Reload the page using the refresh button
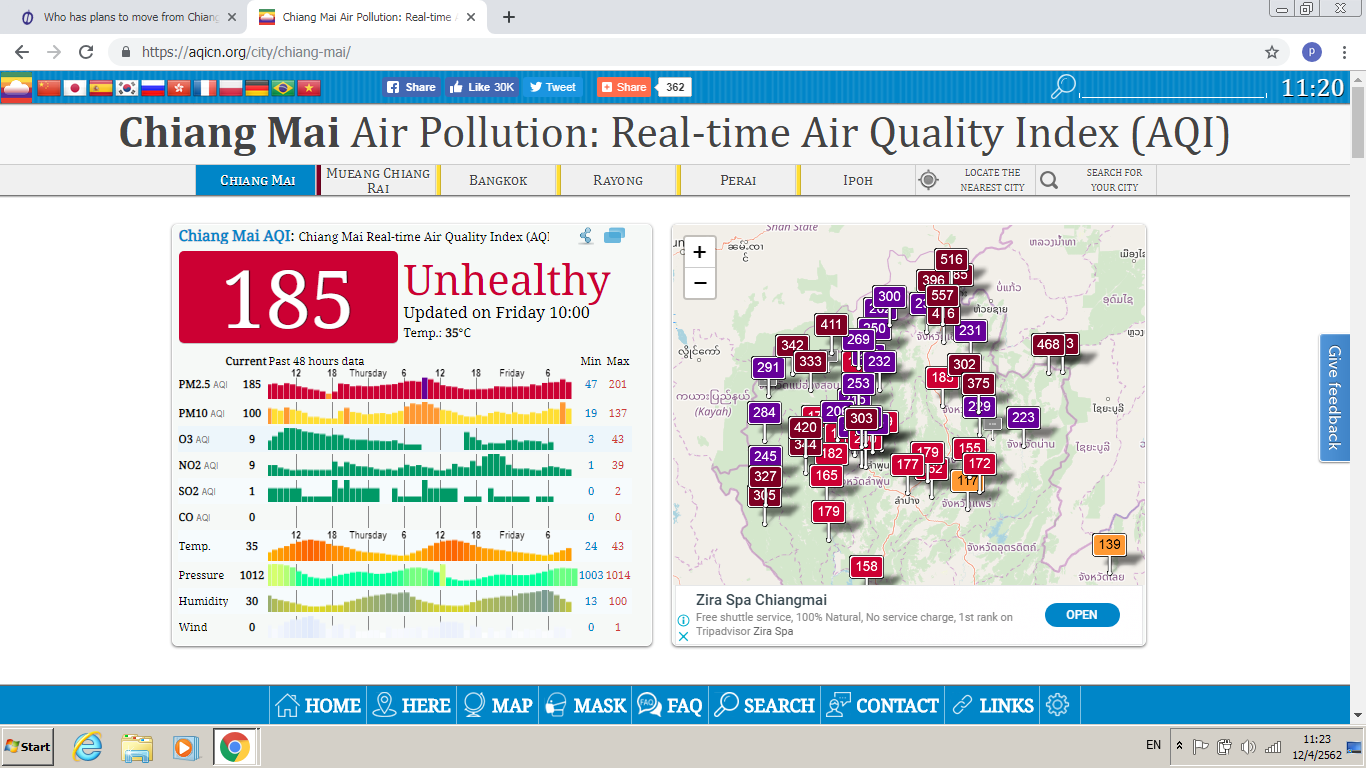Viewport: 1366px width, 768px height. [86, 52]
